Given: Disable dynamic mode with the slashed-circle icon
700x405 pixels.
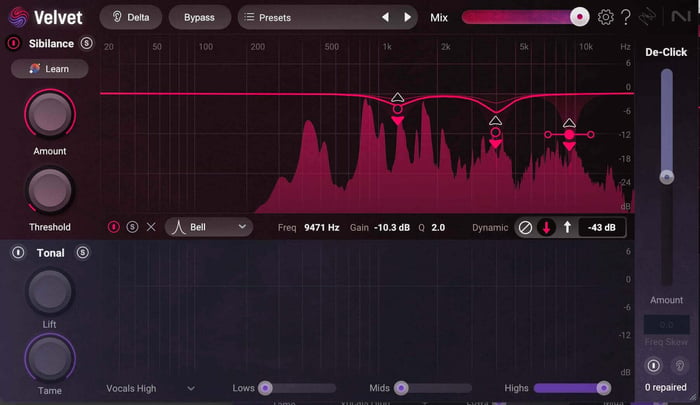Looking at the screenshot, I should 525,227.
